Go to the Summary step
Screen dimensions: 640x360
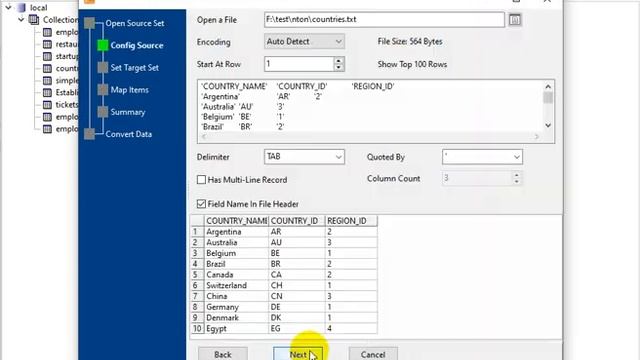(128, 112)
